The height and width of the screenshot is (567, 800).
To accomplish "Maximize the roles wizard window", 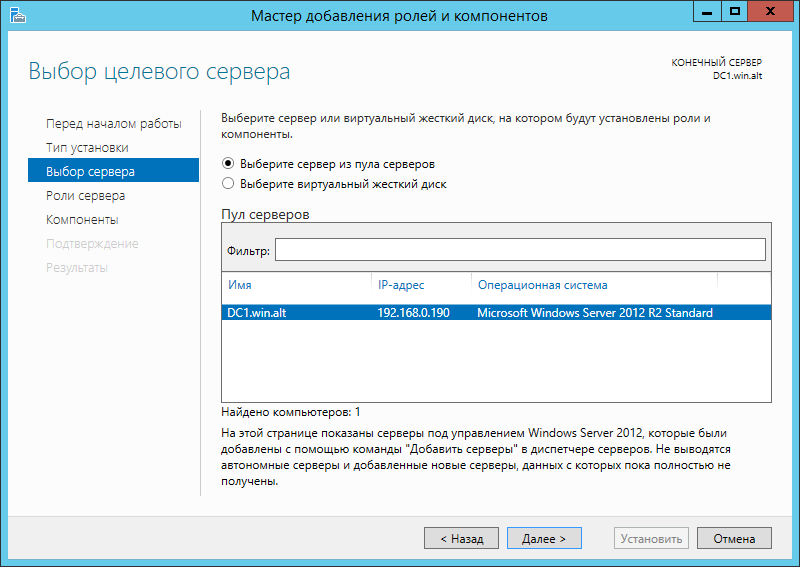I will point(735,12).
